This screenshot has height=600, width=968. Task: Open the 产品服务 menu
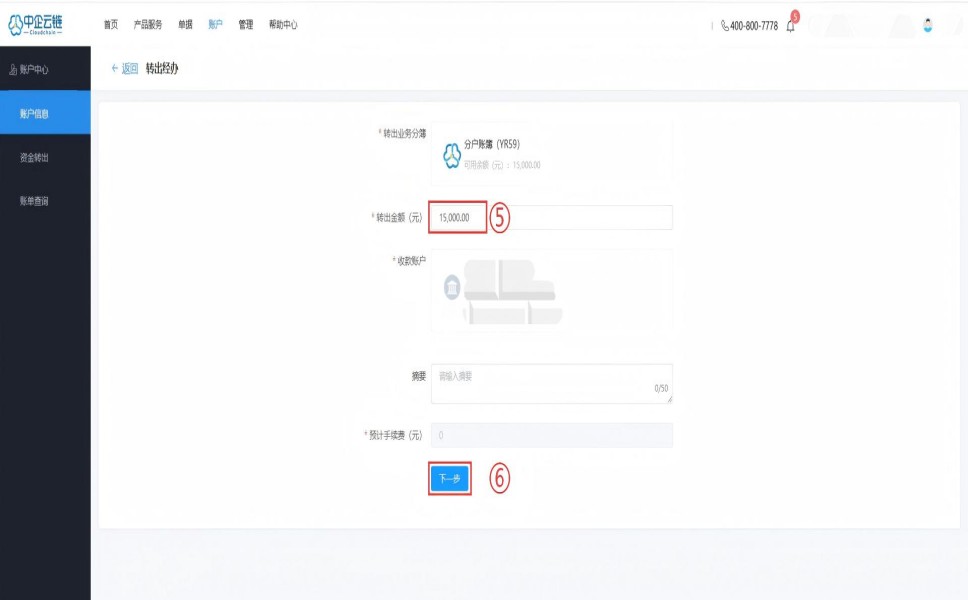[148, 25]
